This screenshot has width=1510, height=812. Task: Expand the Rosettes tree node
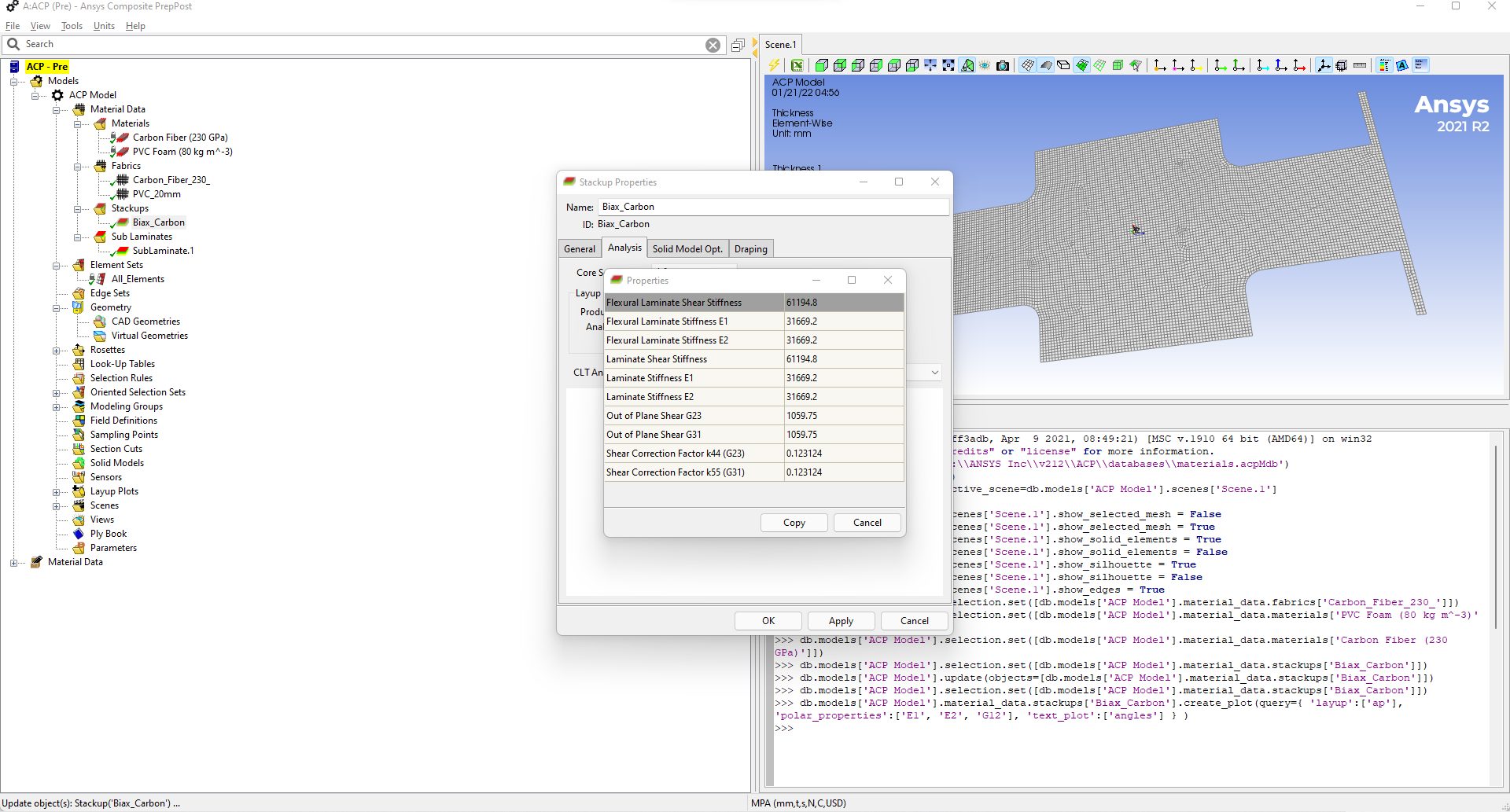click(x=56, y=350)
